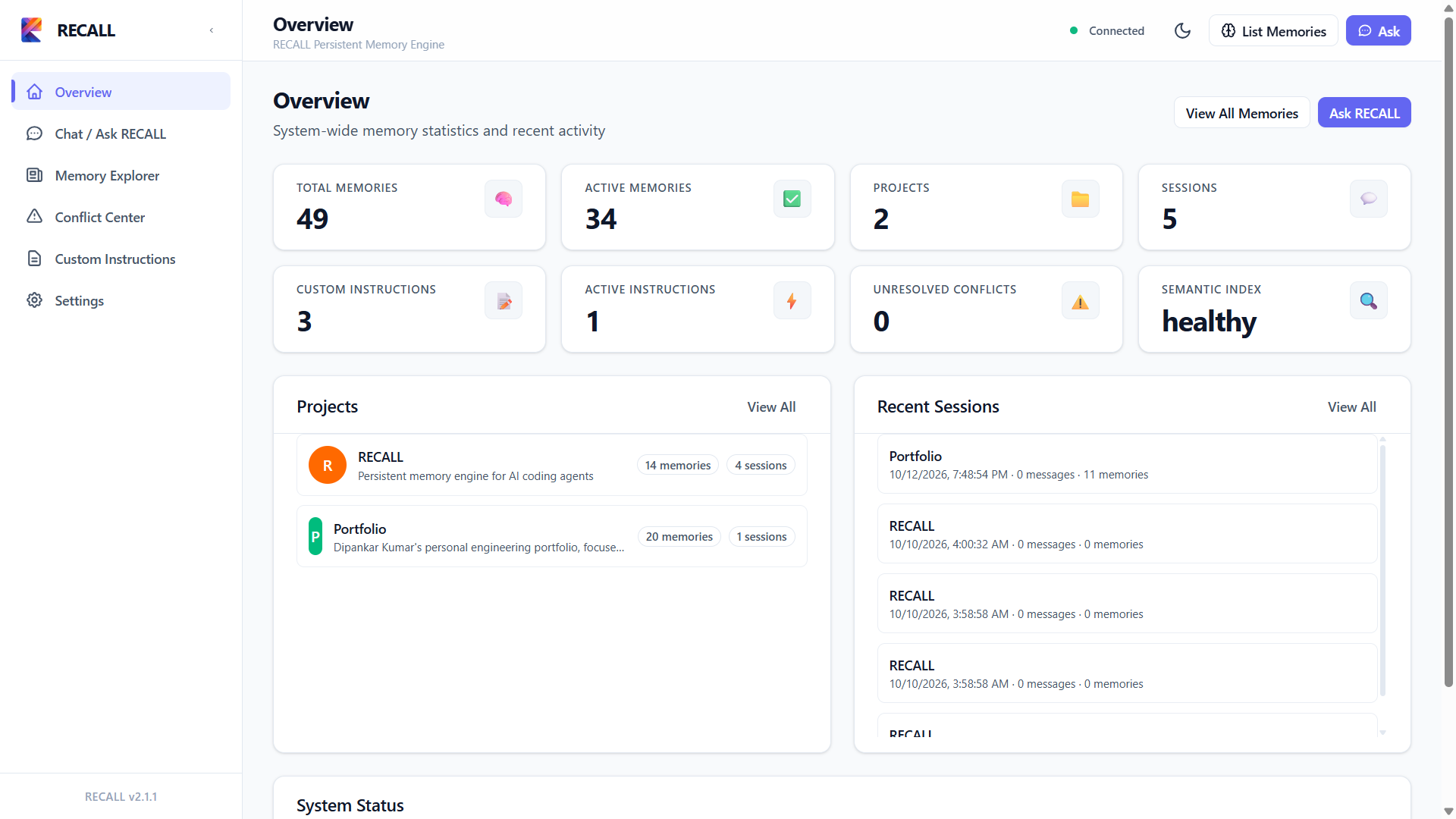The height and width of the screenshot is (819, 1456).
Task: Open Conflict Center in the sidebar
Action: [x=121, y=217]
